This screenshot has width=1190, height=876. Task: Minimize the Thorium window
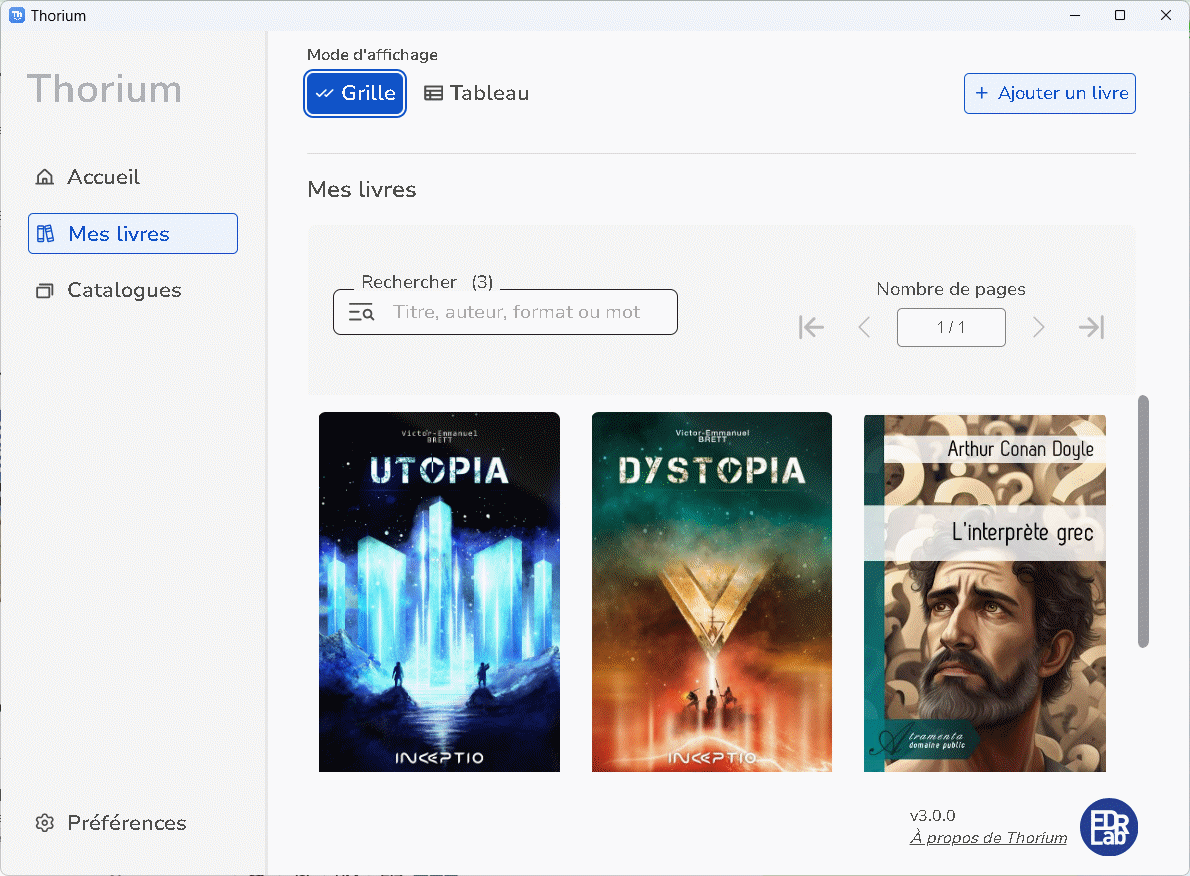[1075, 15]
